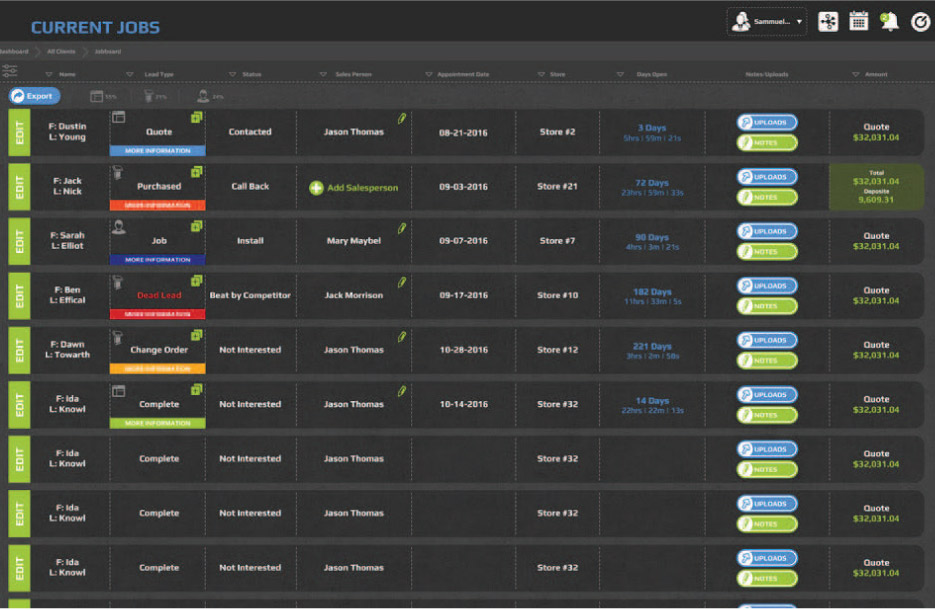Click EDIT on Dustin Young row
Image resolution: width=935 pixels, height=610 pixels.
point(19,132)
